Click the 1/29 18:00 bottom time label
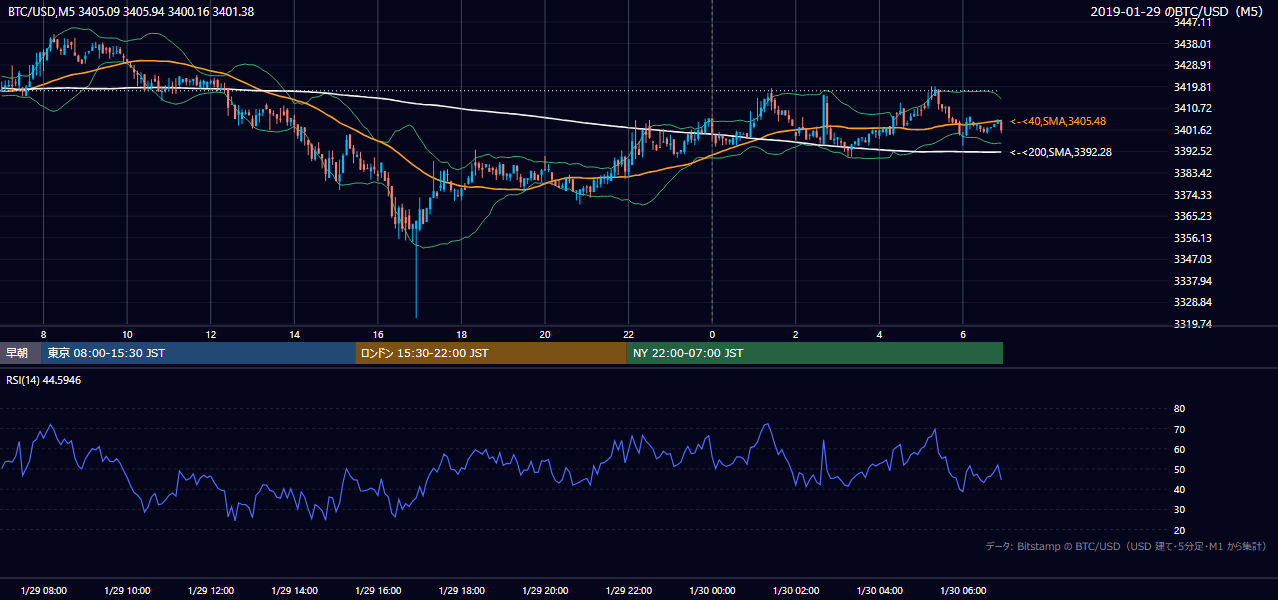Image resolution: width=1278 pixels, height=600 pixels. coord(461,591)
